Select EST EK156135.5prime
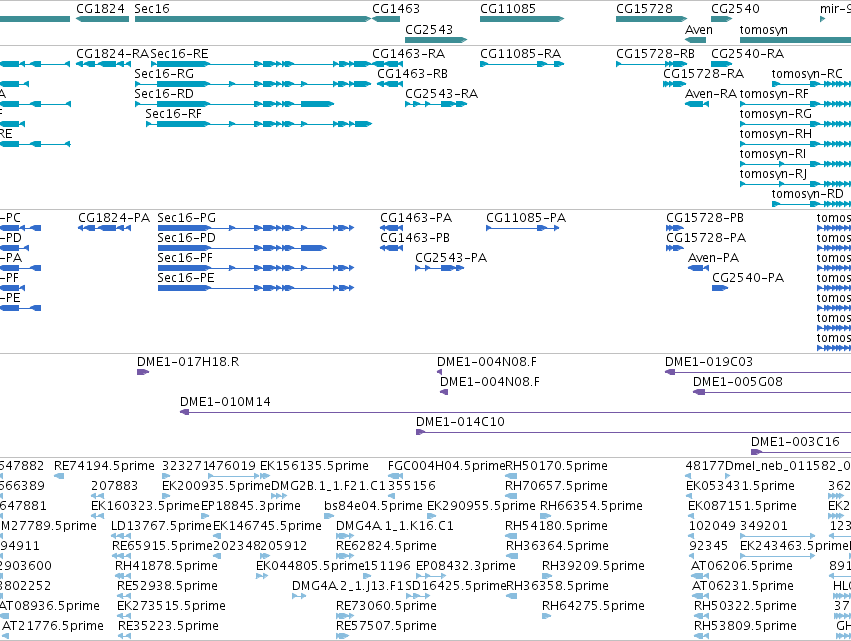 (265, 477)
